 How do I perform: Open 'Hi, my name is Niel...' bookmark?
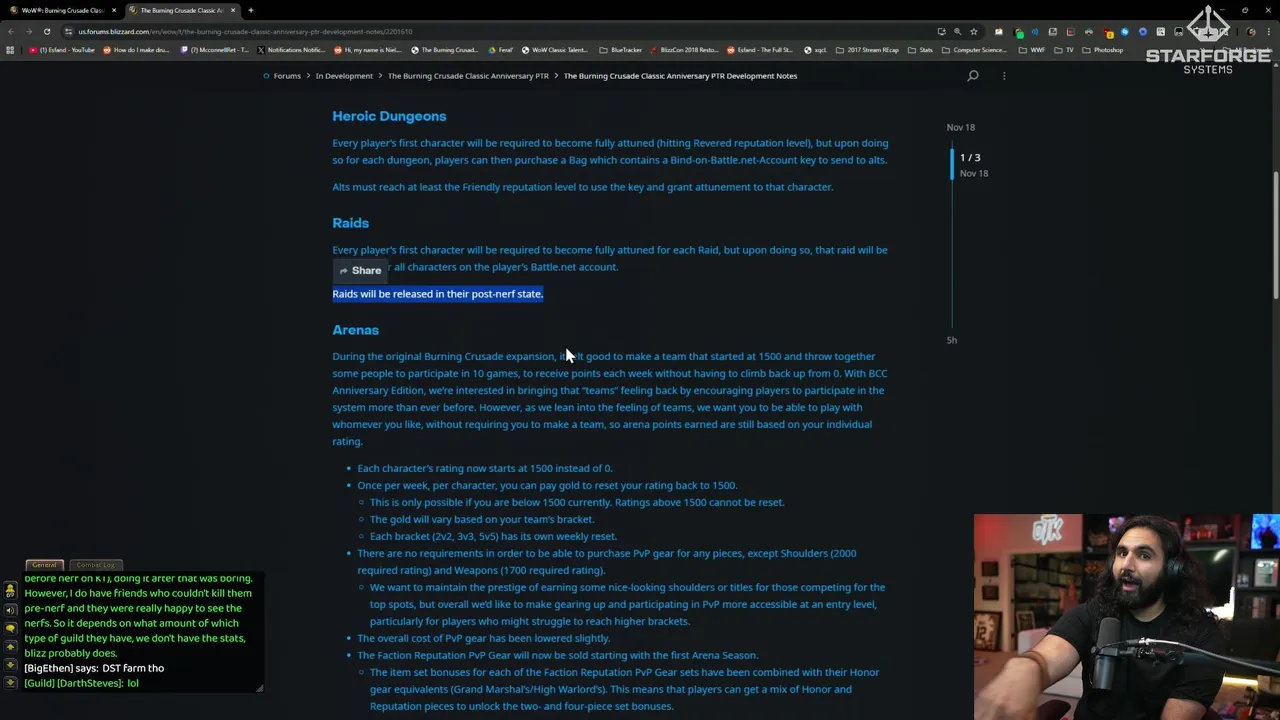pyautogui.click(x=368, y=50)
